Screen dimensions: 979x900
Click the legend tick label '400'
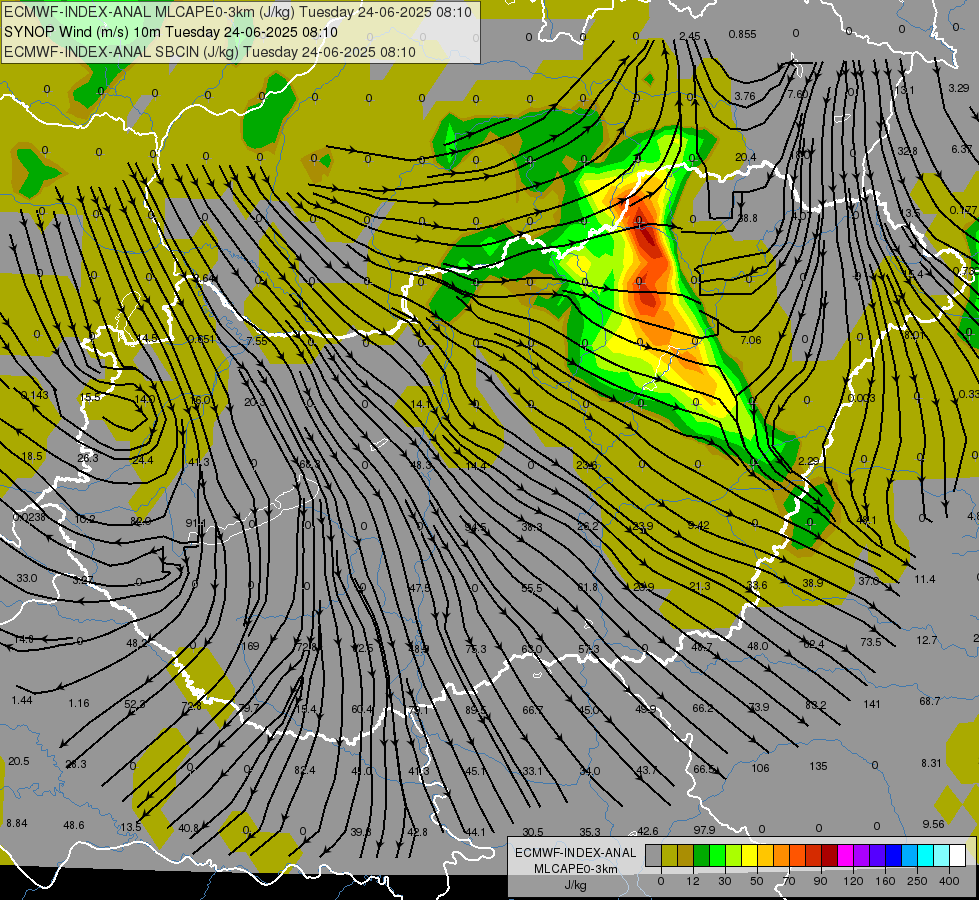(x=950, y=881)
